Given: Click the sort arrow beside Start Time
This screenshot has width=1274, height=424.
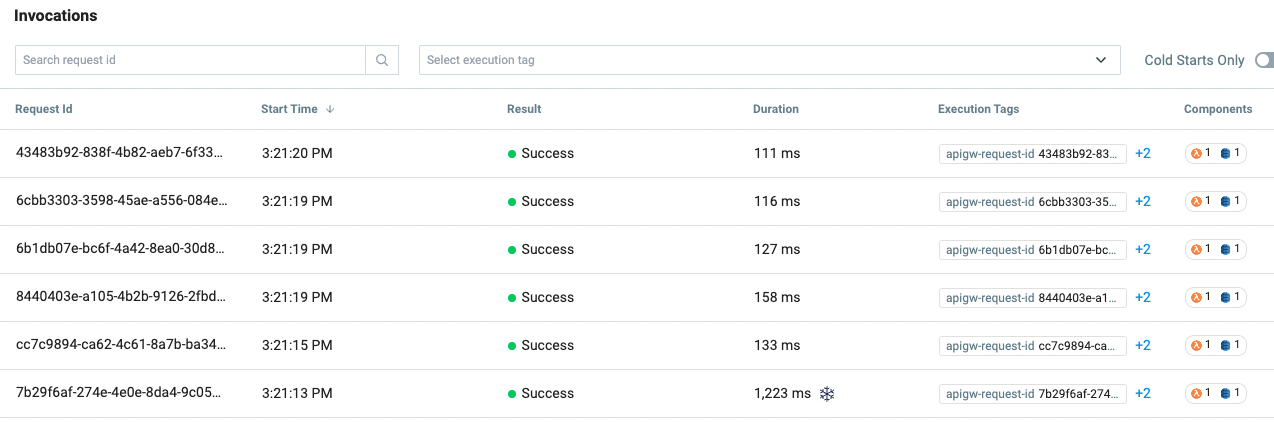Looking at the screenshot, I should tap(330, 109).
